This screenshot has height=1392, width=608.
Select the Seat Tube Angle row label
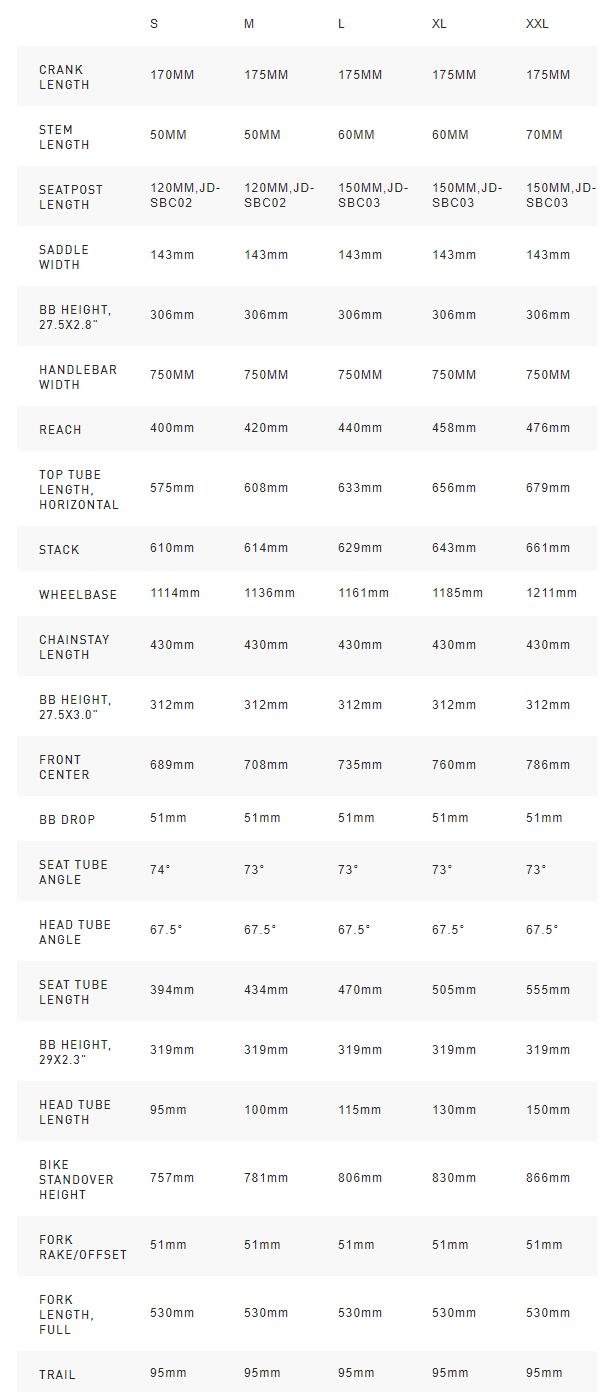pyautogui.click(x=75, y=872)
